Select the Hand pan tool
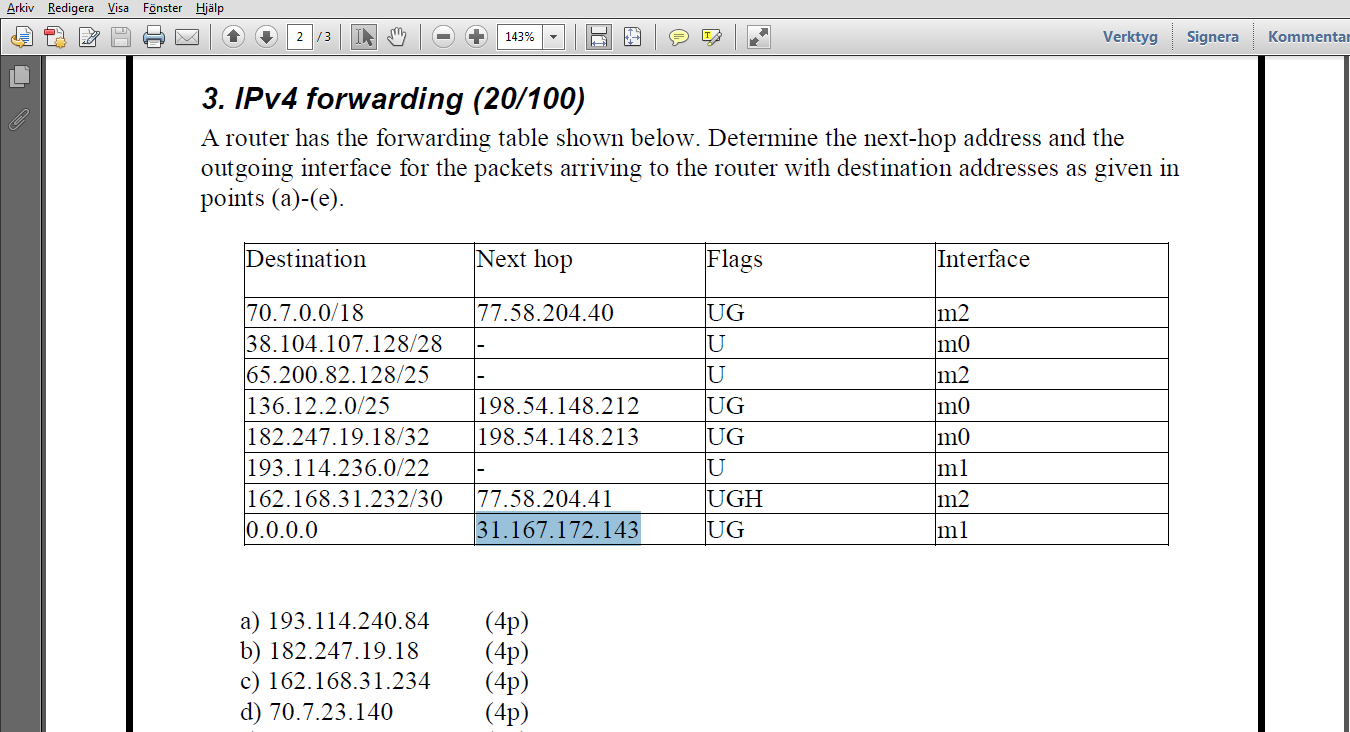The width and height of the screenshot is (1350, 732). point(397,37)
